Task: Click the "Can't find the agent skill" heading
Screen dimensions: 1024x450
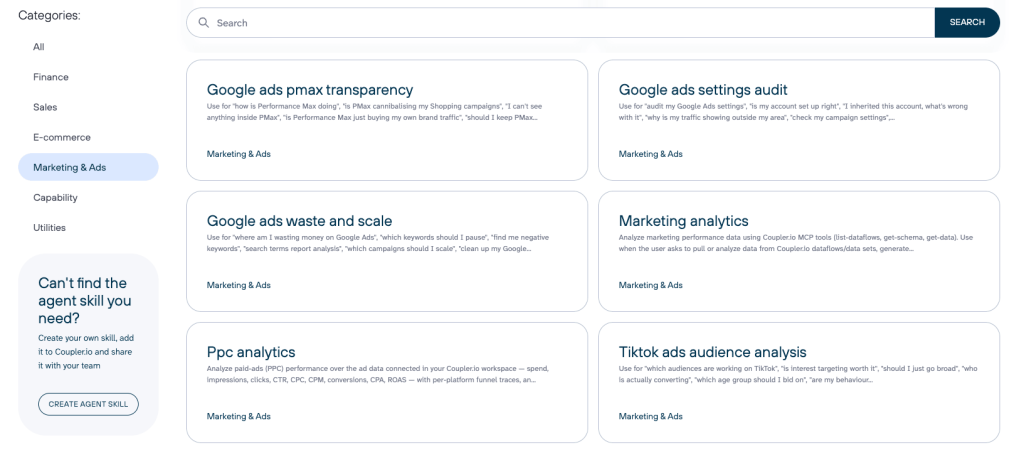Action: [85, 301]
